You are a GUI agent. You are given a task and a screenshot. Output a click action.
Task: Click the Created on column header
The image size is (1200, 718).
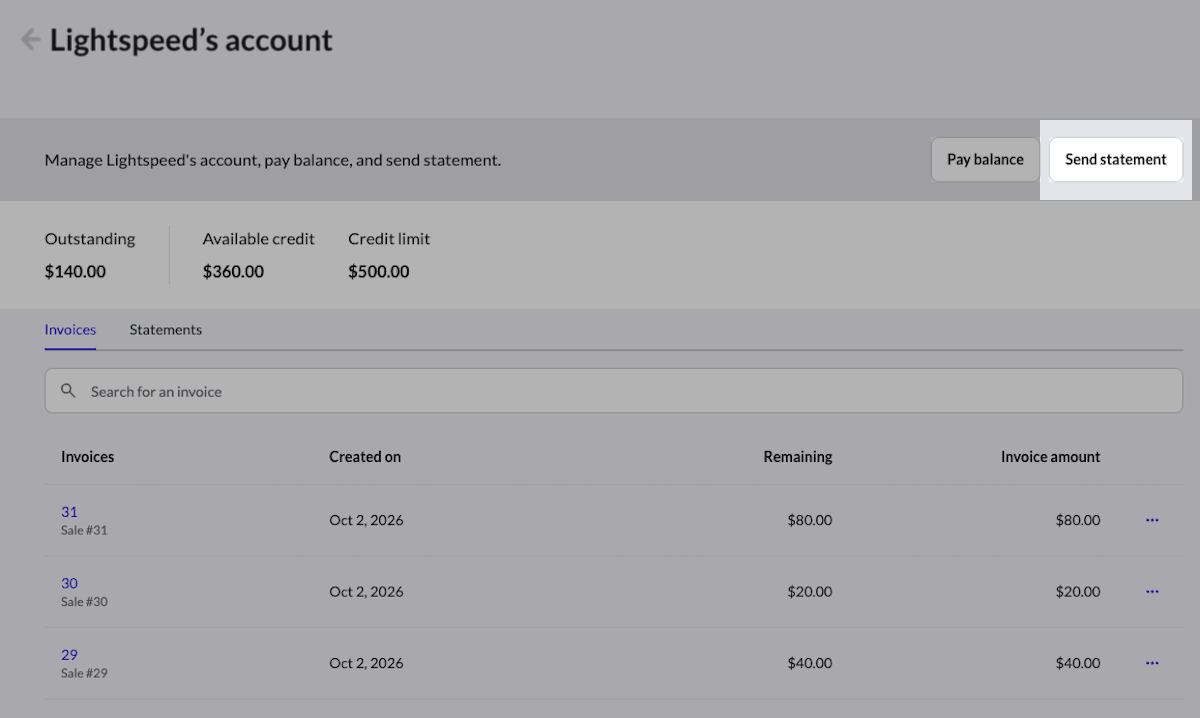[365, 457]
